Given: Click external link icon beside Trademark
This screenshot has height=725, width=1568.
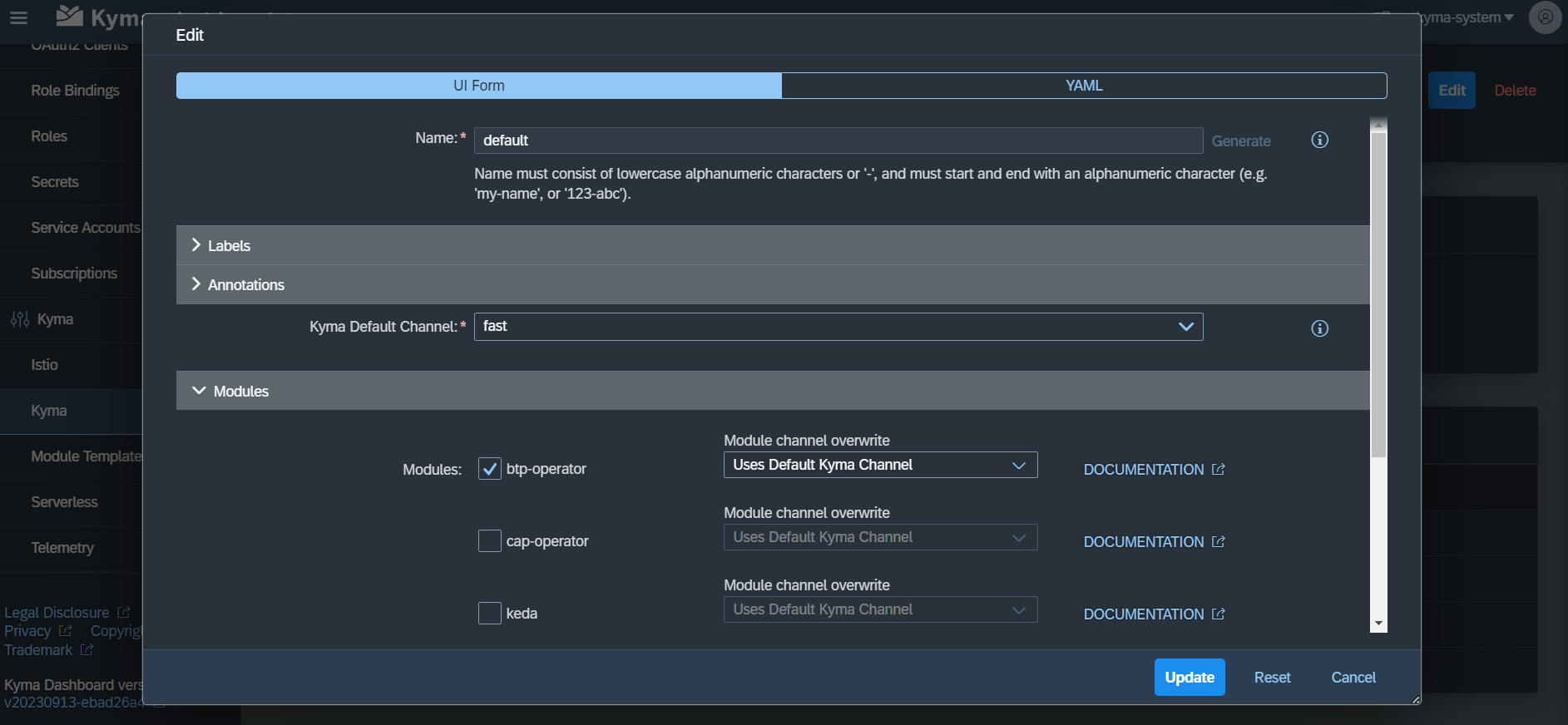Looking at the screenshot, I should [x=87, y=650].
